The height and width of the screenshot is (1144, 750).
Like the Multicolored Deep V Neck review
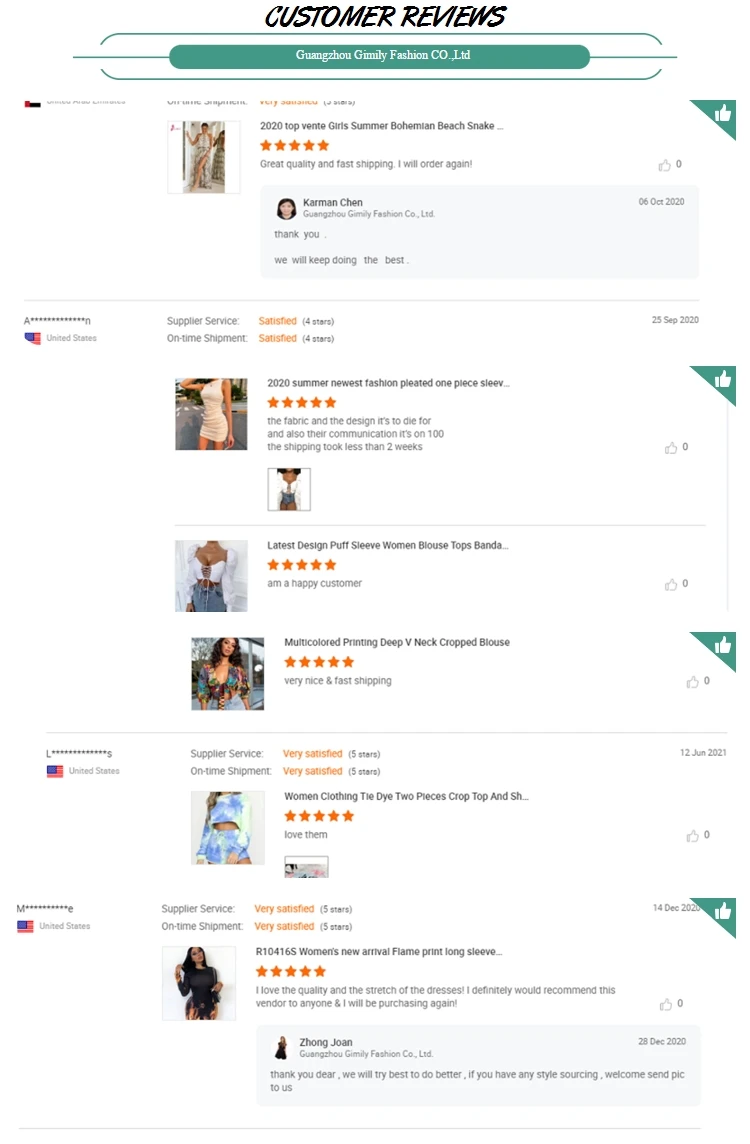(x=693, y=682)
